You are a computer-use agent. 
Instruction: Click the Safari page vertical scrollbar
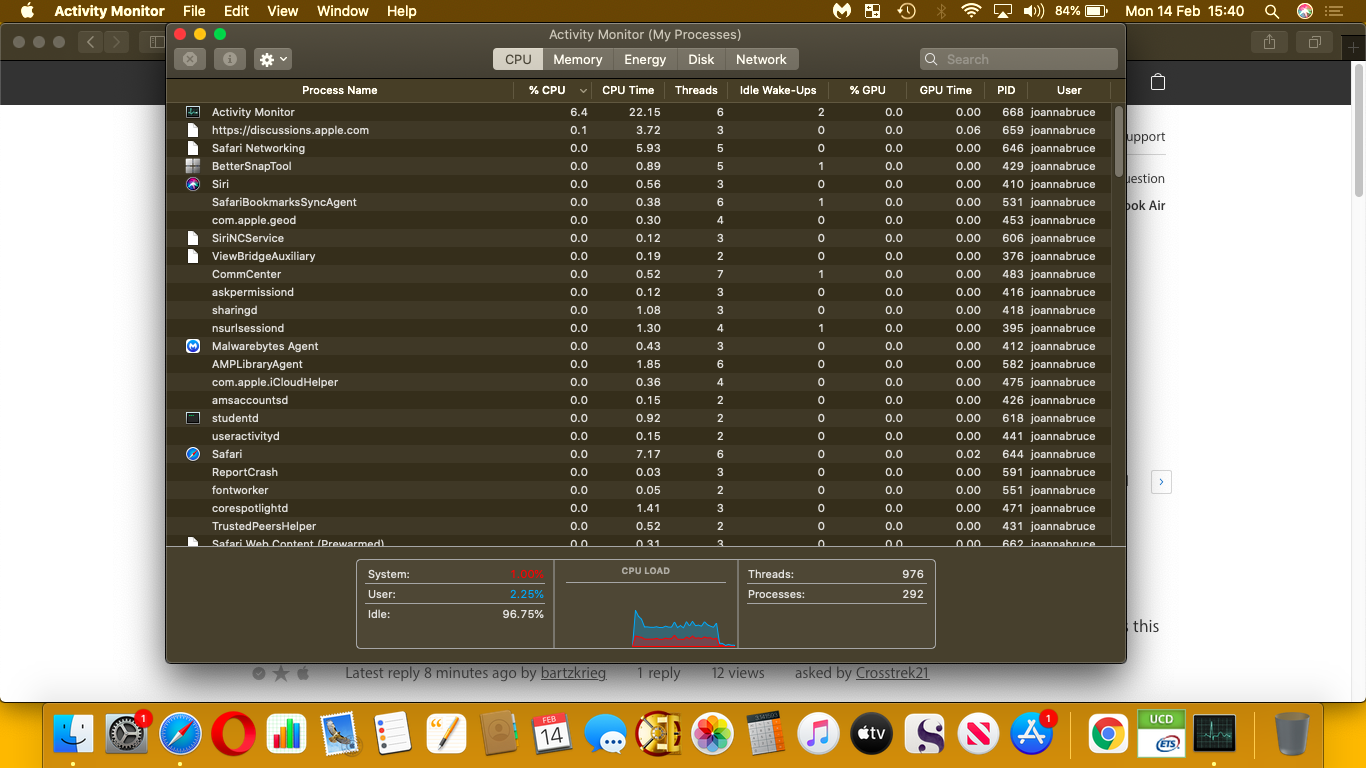tap(1359, 130)
